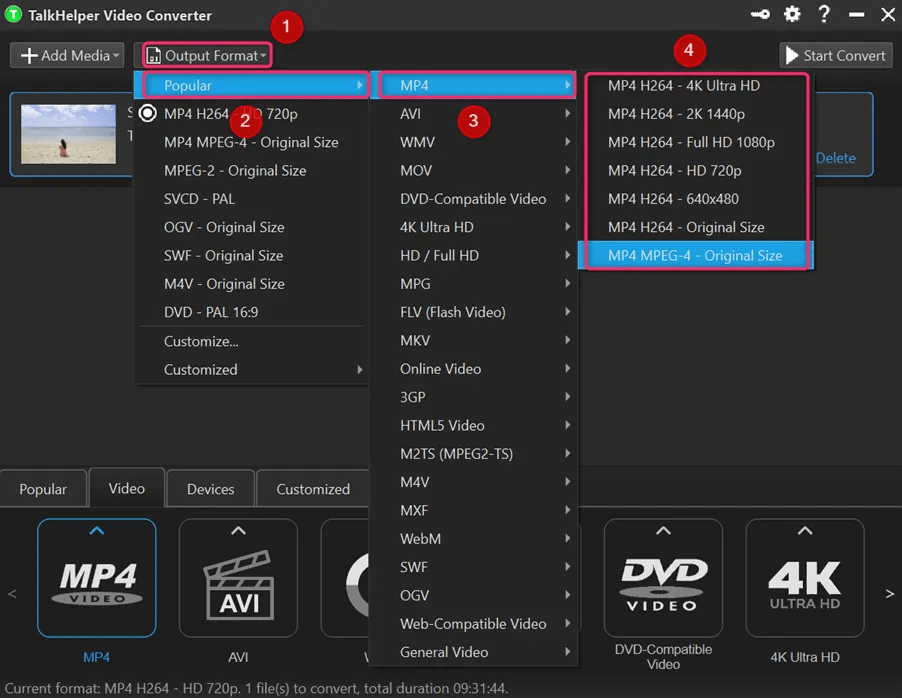This screenshot has width=902, height=698.
Task: Expand MP4 card presets chevron
Action: 97,531
